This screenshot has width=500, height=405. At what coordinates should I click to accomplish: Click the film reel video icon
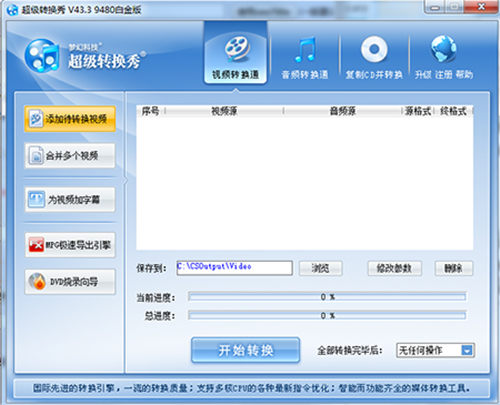coord(236,49)
